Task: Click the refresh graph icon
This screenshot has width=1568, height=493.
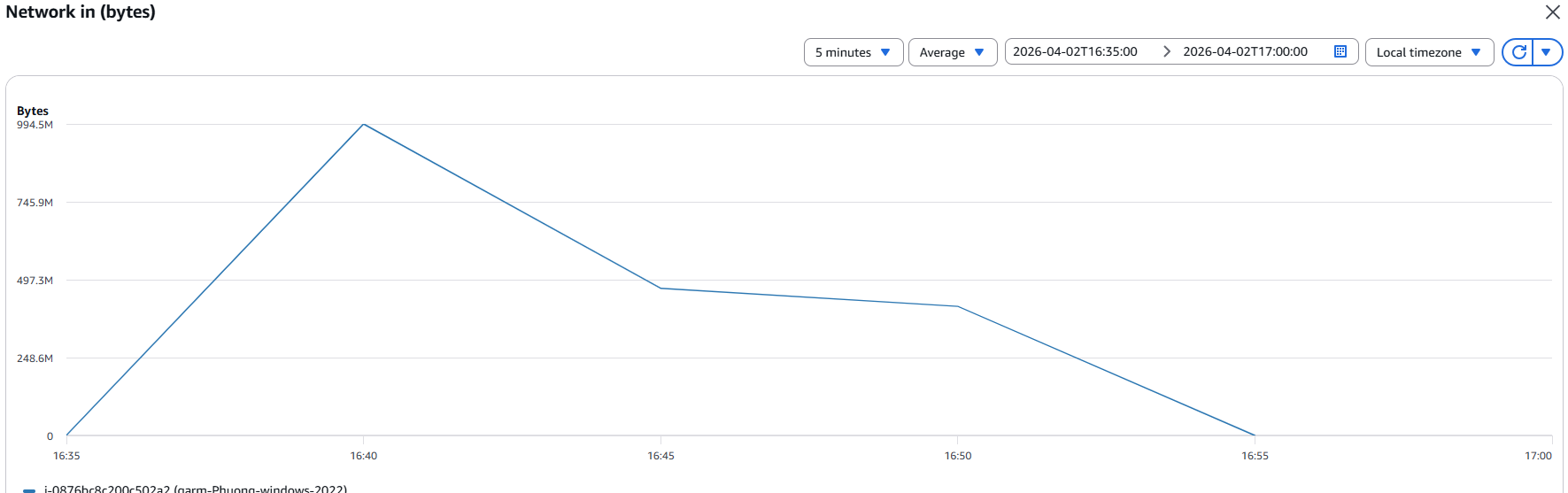Action: click(1518, 52)
